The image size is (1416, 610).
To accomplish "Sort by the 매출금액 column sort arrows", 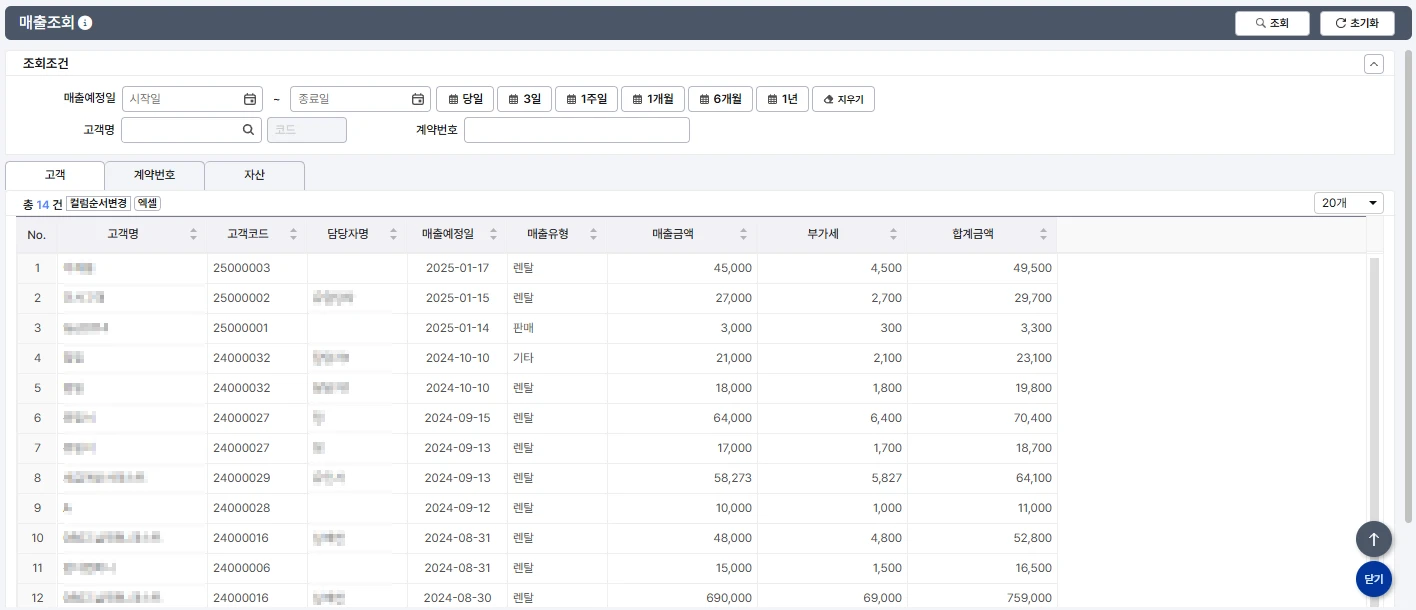I will coord(743,235).
